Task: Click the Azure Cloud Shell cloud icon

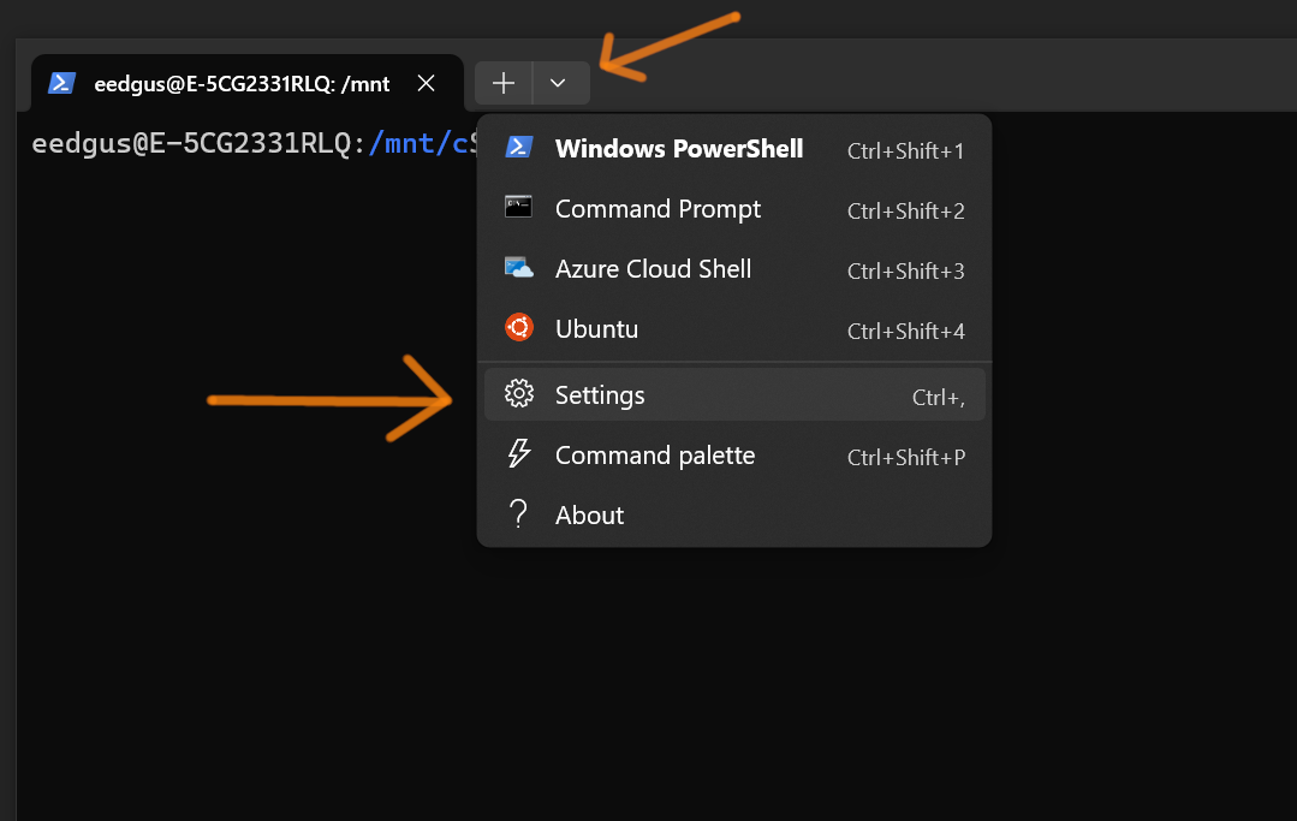Action: pos(518,268)
